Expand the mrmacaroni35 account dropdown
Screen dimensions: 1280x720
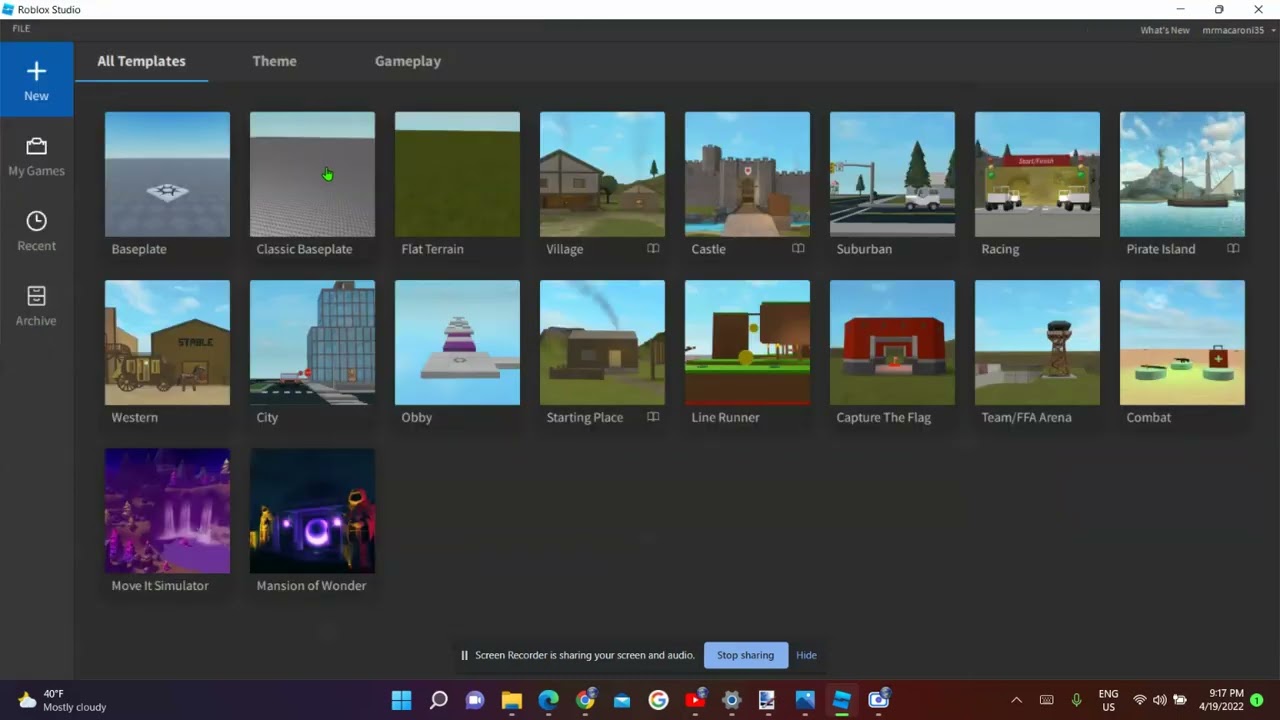click(1238, 30)
